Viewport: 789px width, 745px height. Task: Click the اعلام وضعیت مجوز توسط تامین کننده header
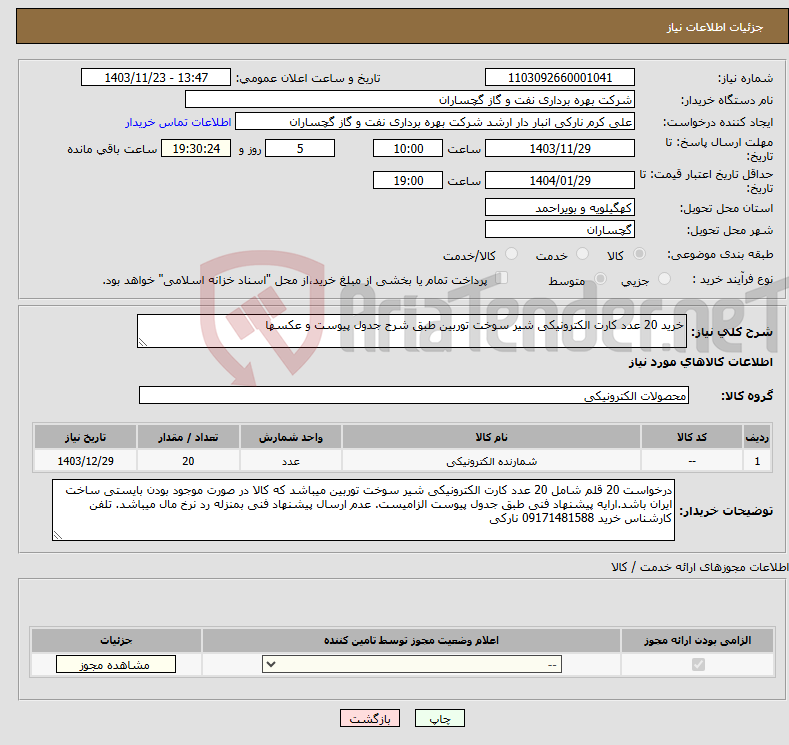pyautogui.click(x=411, y=640)
